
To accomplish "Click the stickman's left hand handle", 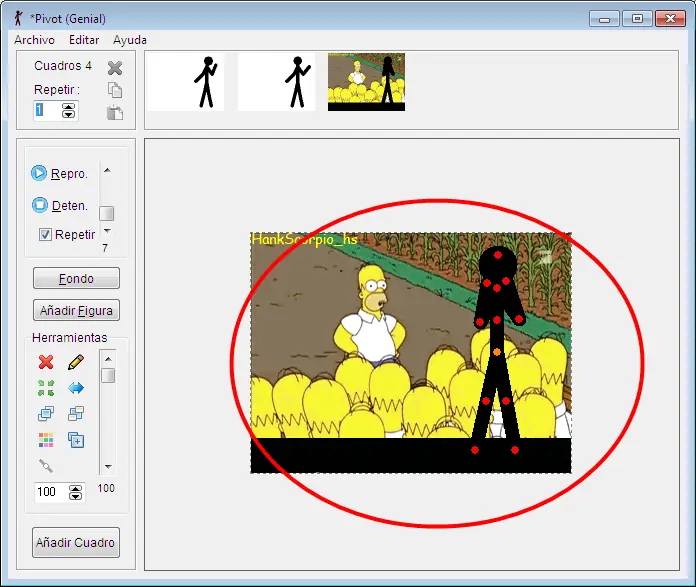I will pos(479,321).
